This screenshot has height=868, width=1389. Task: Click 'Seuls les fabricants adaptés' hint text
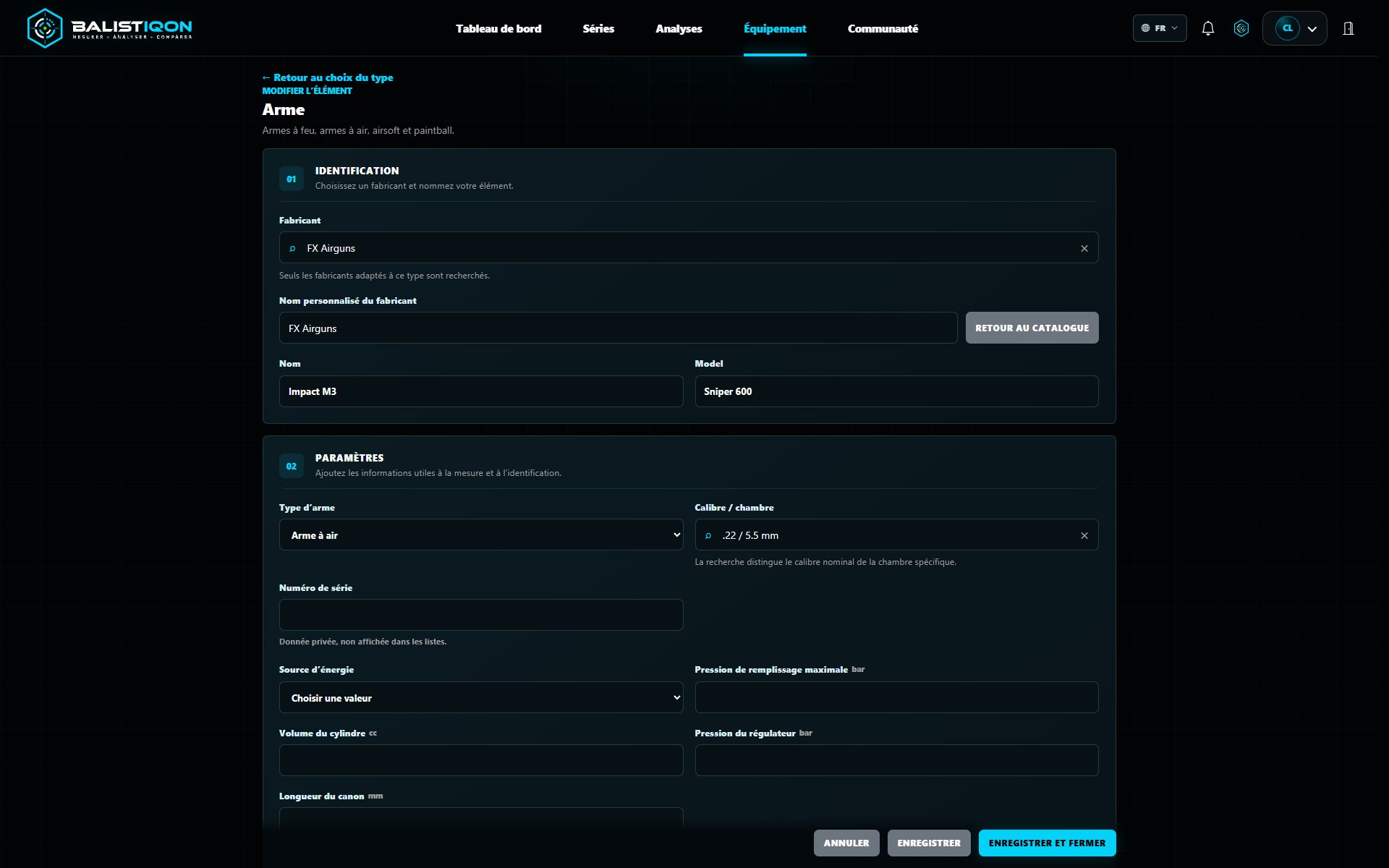click(x=384, y=276)
